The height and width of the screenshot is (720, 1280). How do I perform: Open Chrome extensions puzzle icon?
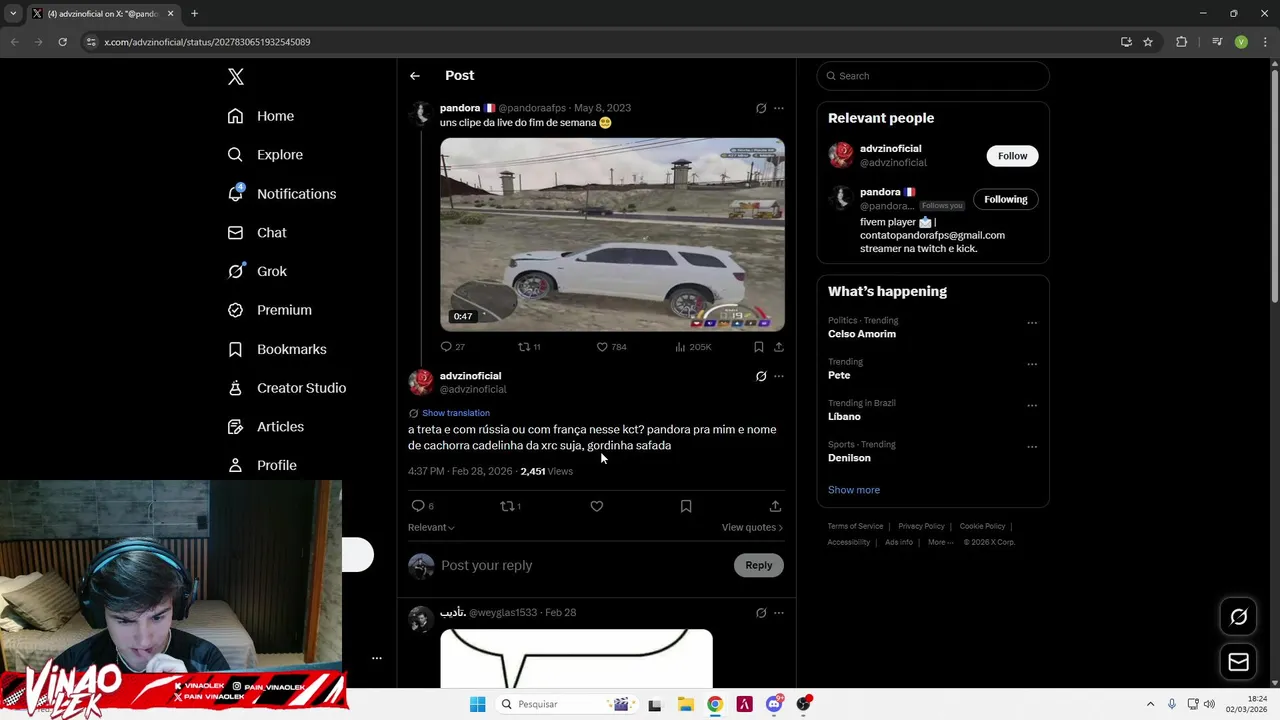pos(1181,42)
